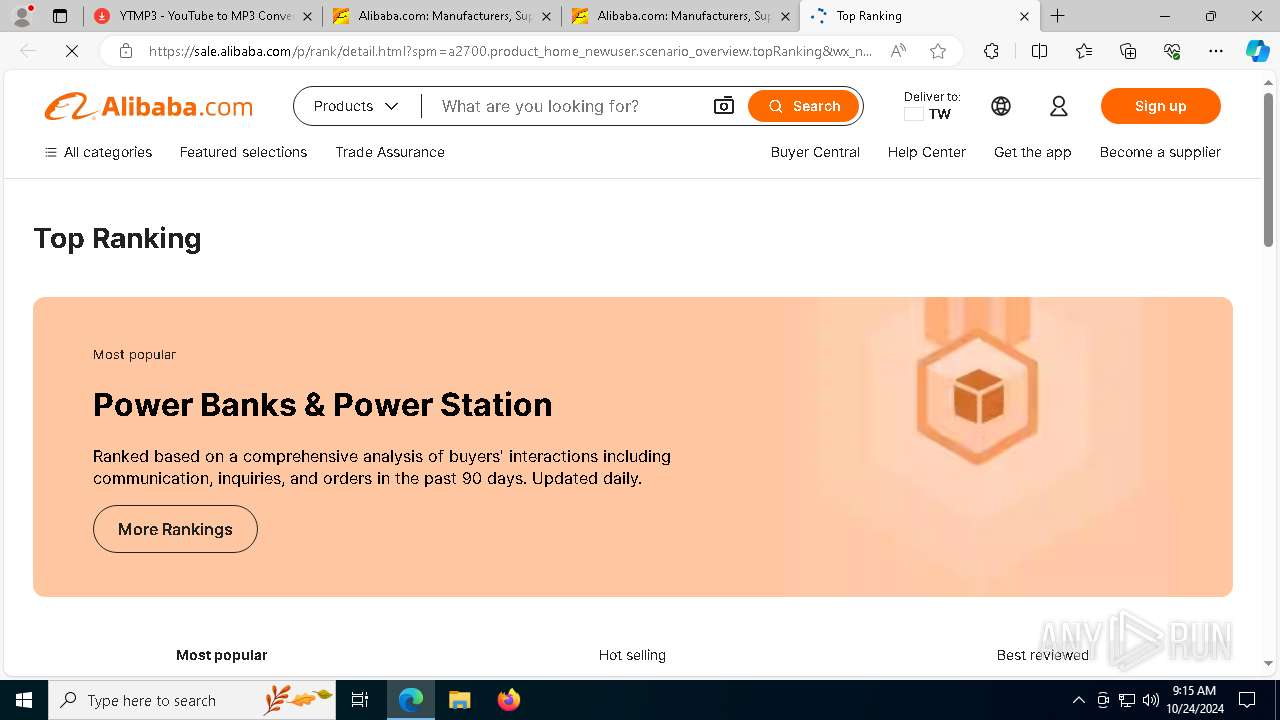Open Help Center link
Screen dimensions: 1280x720
(927, 152)
